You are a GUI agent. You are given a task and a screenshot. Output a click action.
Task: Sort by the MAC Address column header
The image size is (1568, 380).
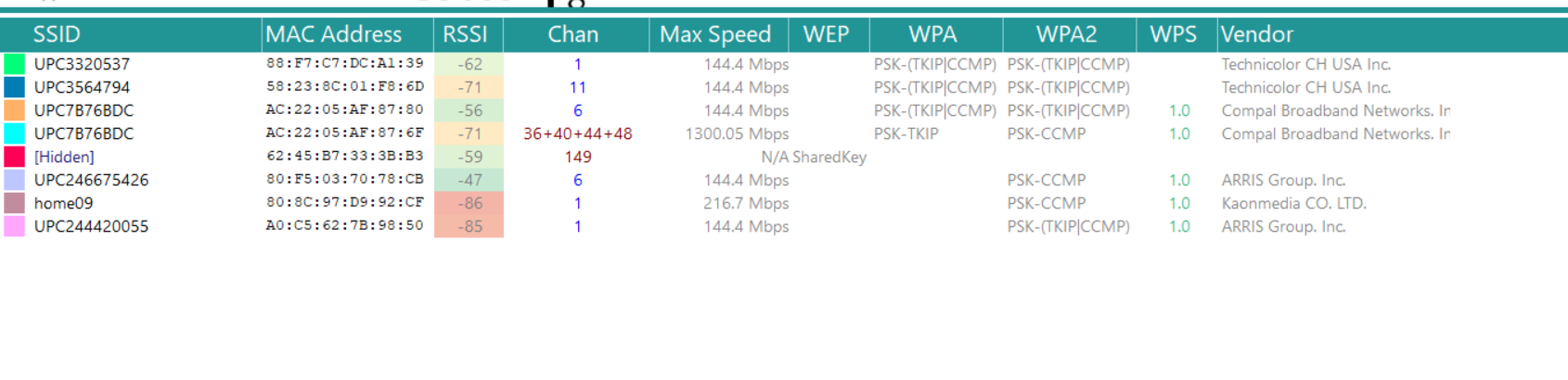click(x=334, y=34)
